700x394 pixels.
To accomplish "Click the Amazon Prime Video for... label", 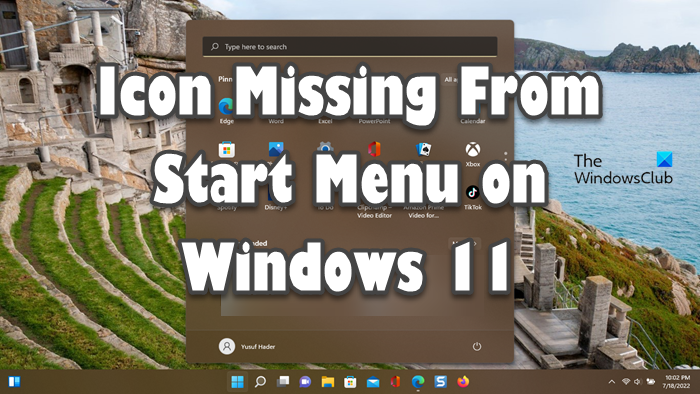I will point(423,212).
